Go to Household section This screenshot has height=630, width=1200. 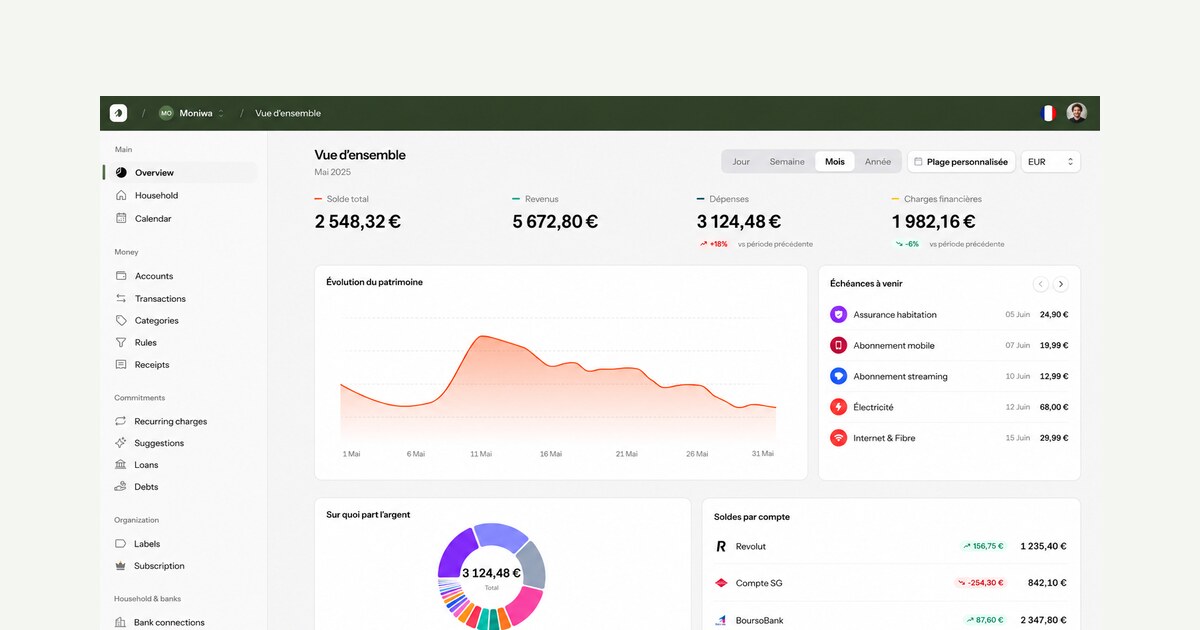pos(156,195)
